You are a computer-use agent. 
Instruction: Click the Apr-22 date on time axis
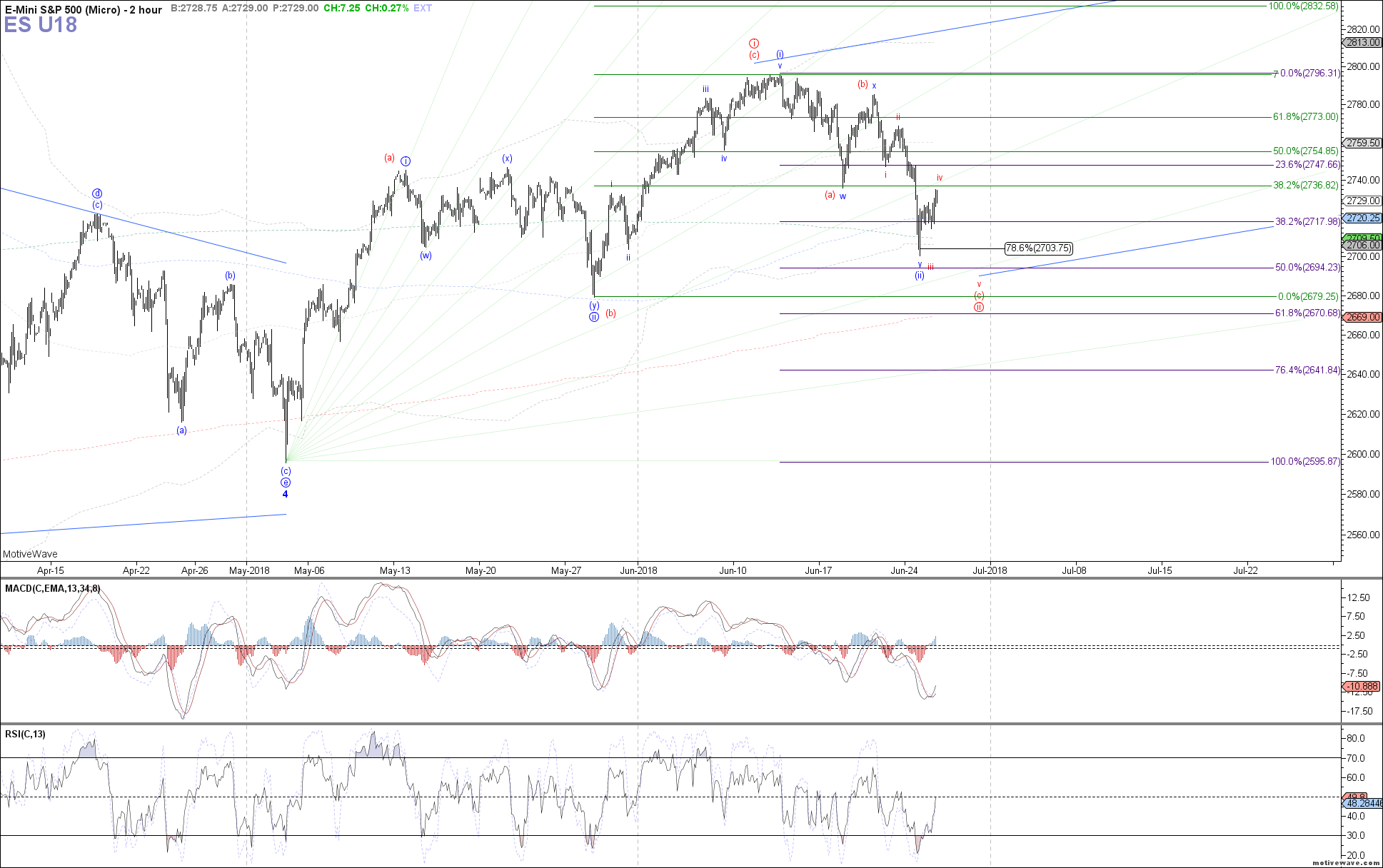pyautogui.click(x=136, y=570)
